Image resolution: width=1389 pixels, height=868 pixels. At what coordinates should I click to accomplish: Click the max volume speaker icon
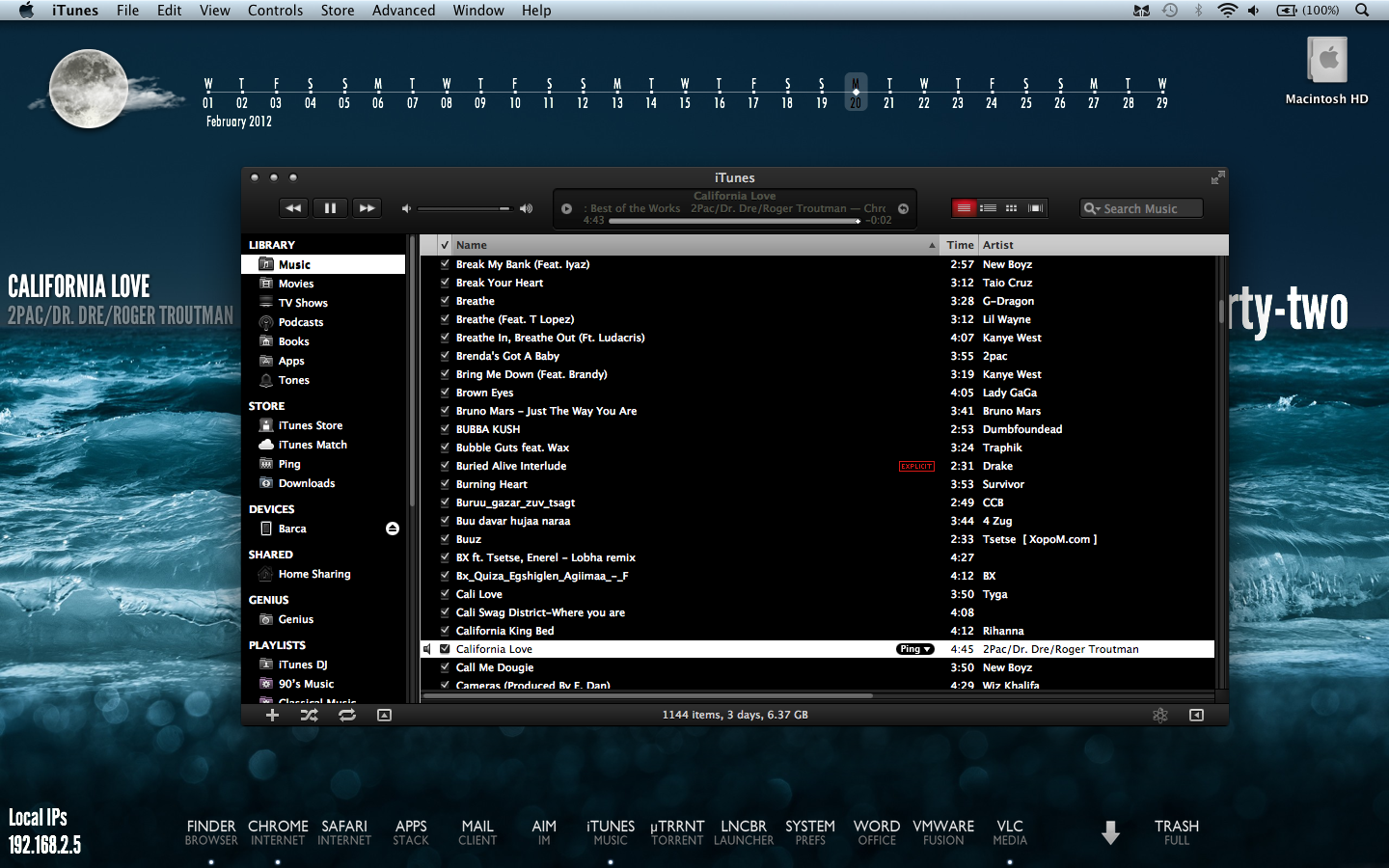click(x=526, y=208)
